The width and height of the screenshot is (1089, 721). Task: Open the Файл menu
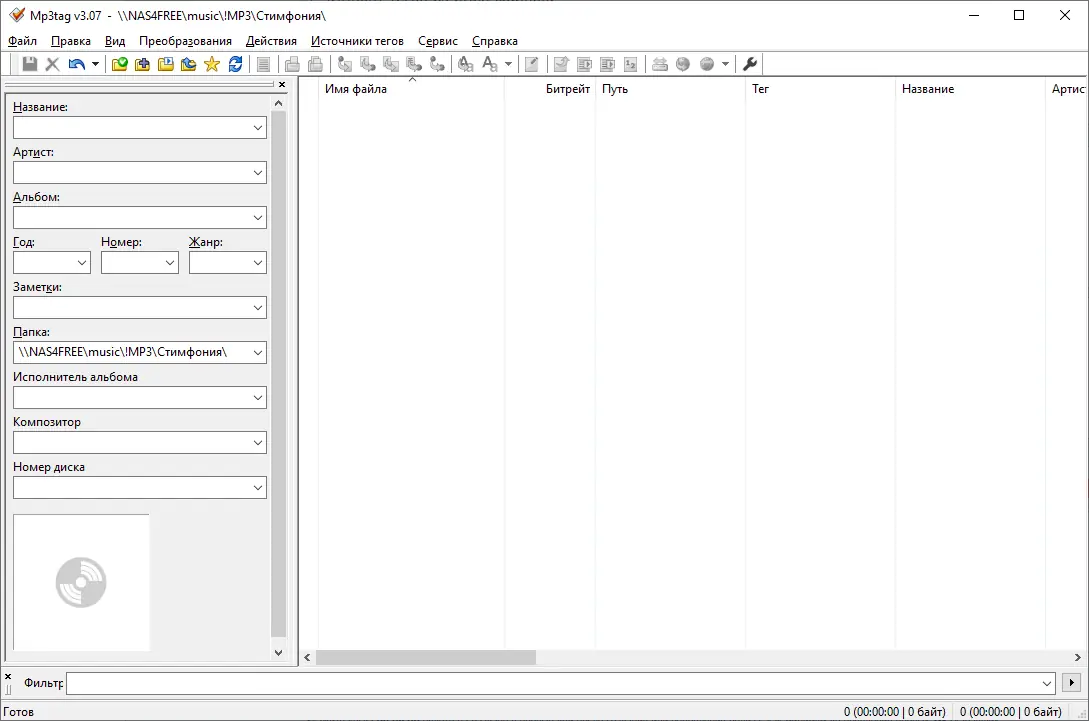pos(22,41)
